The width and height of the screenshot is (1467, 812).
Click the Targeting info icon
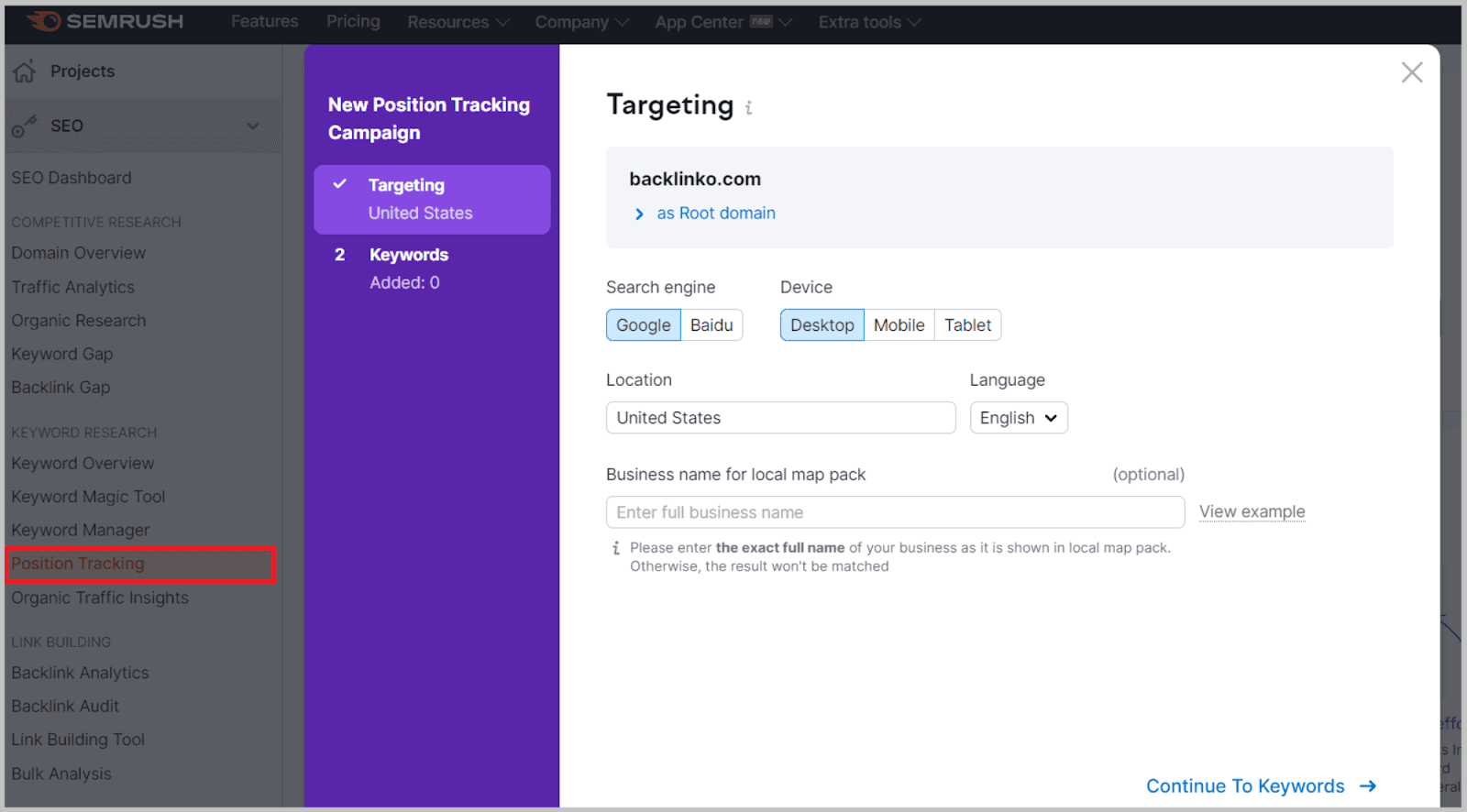748,108
